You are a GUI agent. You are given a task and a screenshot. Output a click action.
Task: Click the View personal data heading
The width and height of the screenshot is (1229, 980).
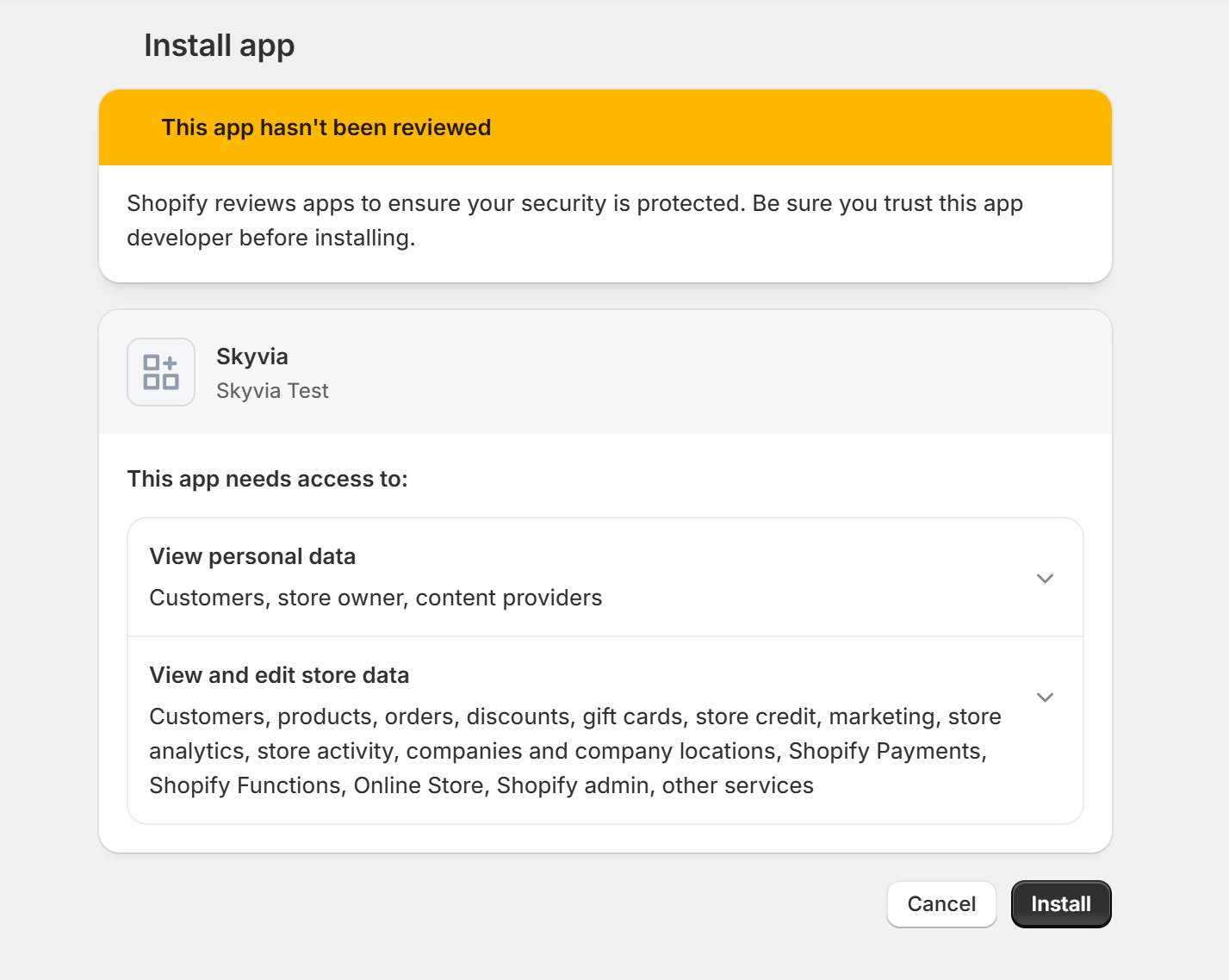(252, 556)
